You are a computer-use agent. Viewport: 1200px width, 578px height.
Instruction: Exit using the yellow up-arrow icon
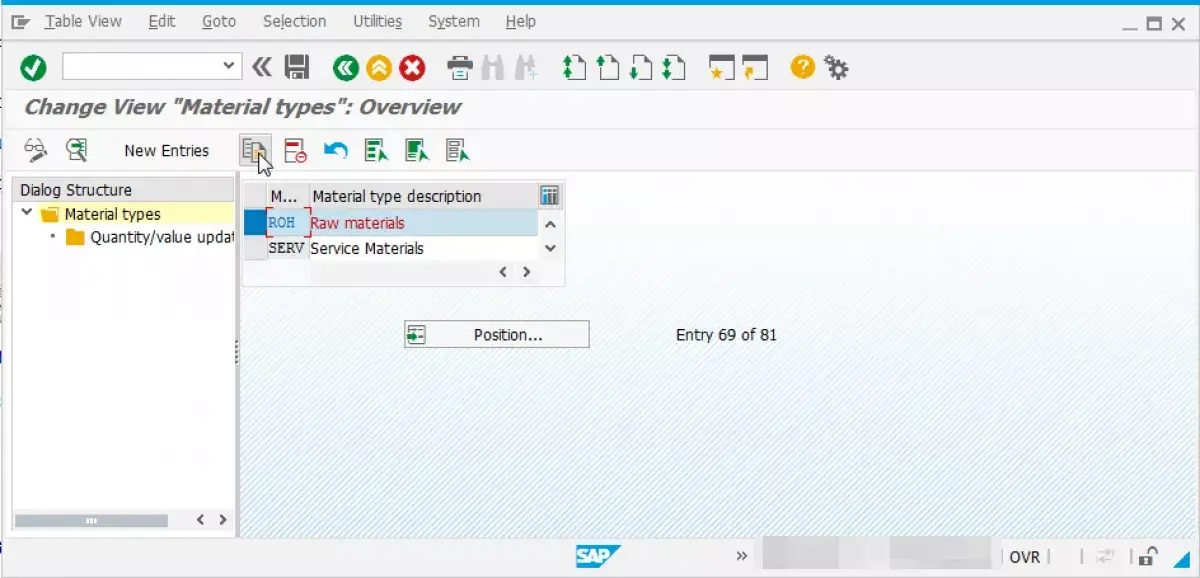379,68
